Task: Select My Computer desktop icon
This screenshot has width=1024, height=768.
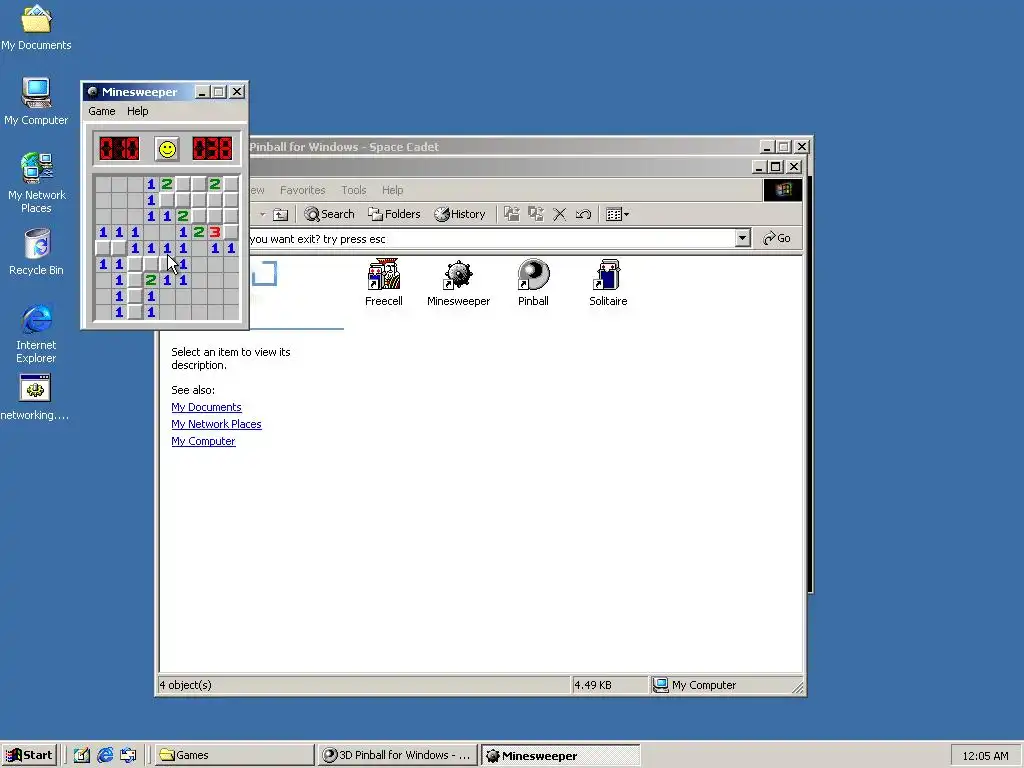Action: (36, 102)
